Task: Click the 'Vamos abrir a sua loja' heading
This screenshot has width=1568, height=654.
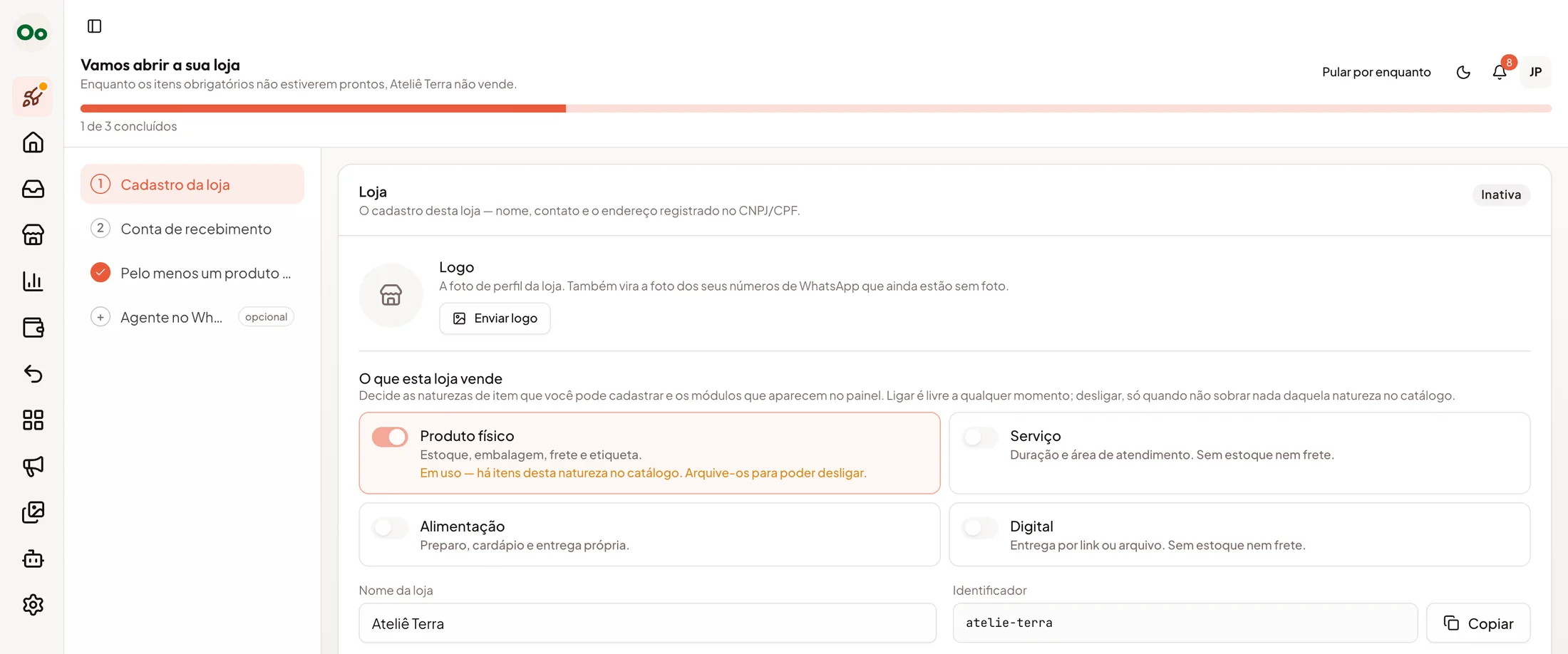Action: pos(160,65)
